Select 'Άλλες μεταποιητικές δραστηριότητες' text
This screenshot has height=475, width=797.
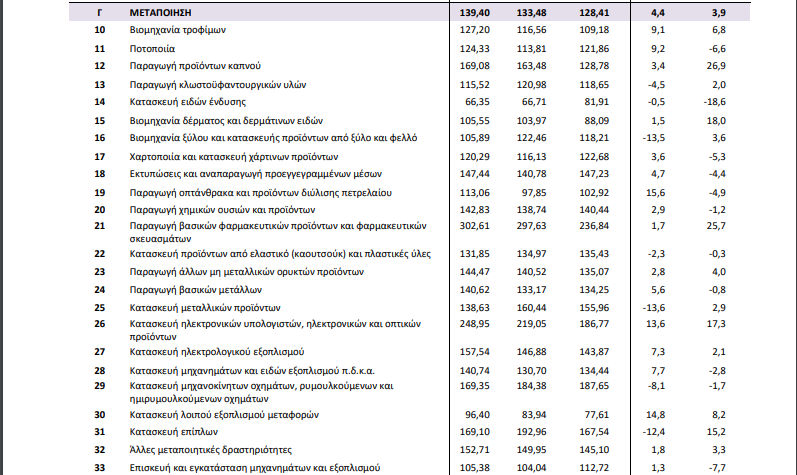[211, 450]
